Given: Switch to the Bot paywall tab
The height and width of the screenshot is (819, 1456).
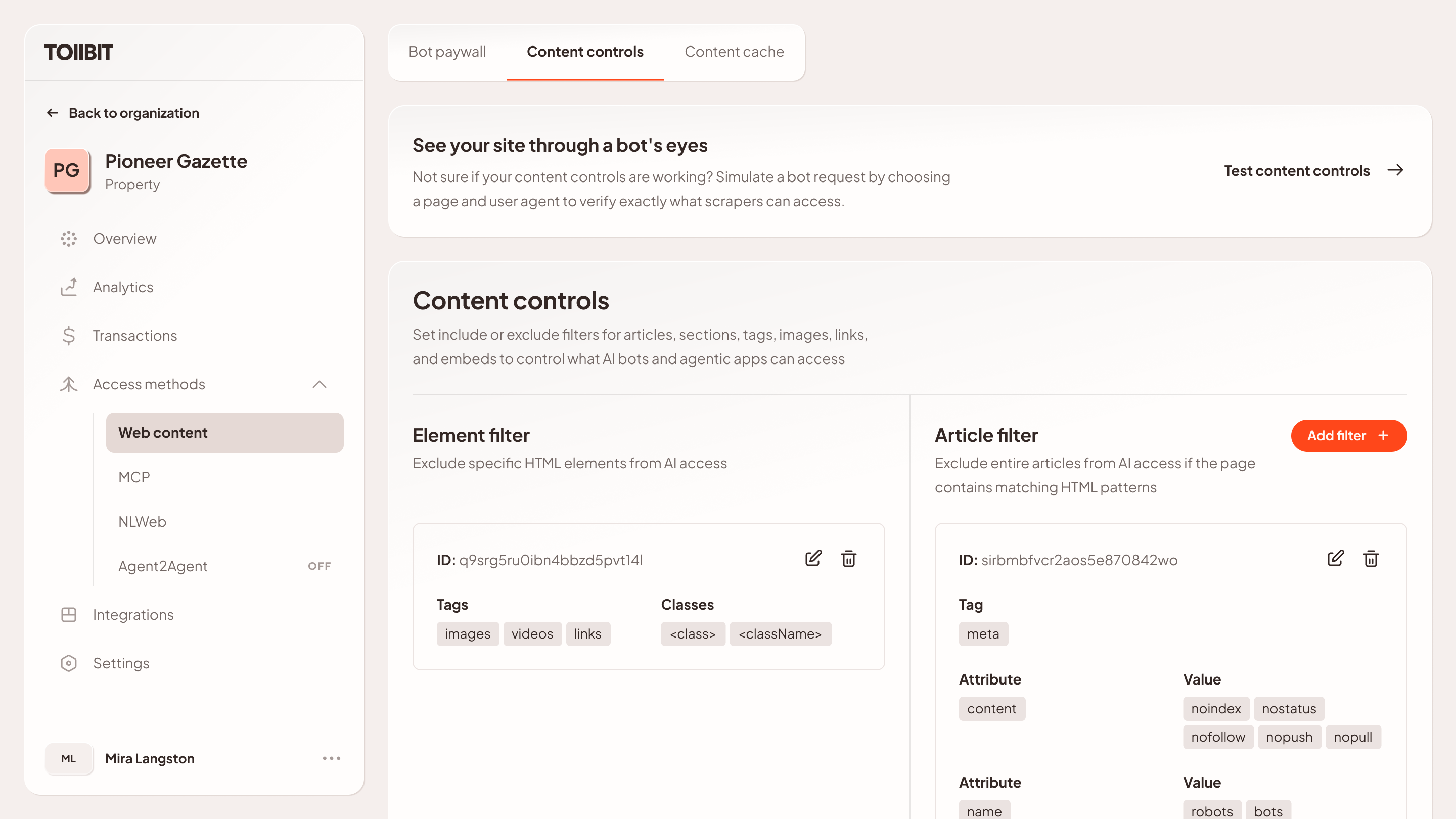Looking at the screenshot, I should pos(447,52).
